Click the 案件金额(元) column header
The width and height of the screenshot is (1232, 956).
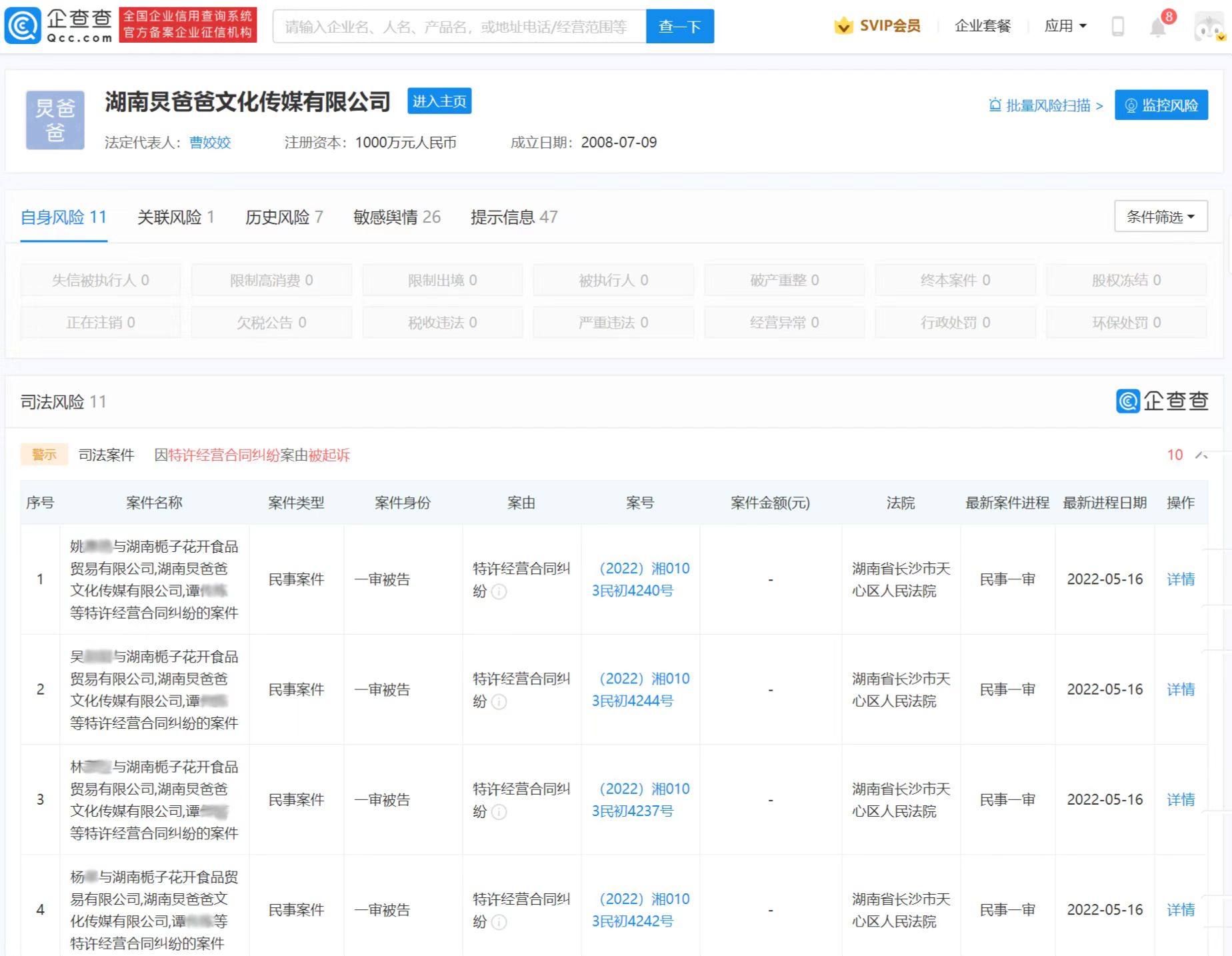coord(770,503)
